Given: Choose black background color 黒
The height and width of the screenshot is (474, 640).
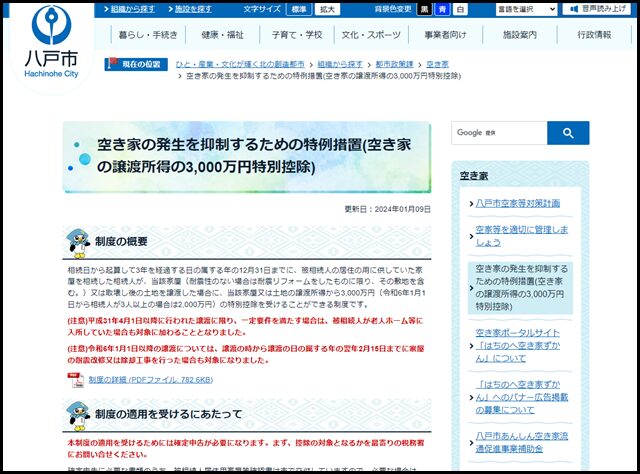Looking at the screenshot, I should click(424, 9).
